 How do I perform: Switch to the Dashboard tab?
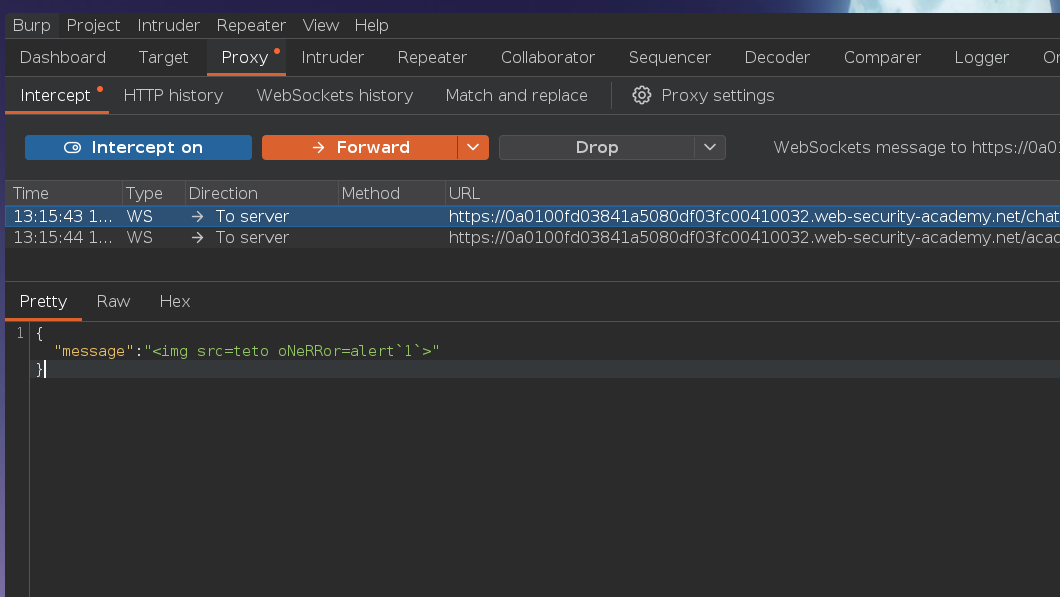[x=63, y=57]
